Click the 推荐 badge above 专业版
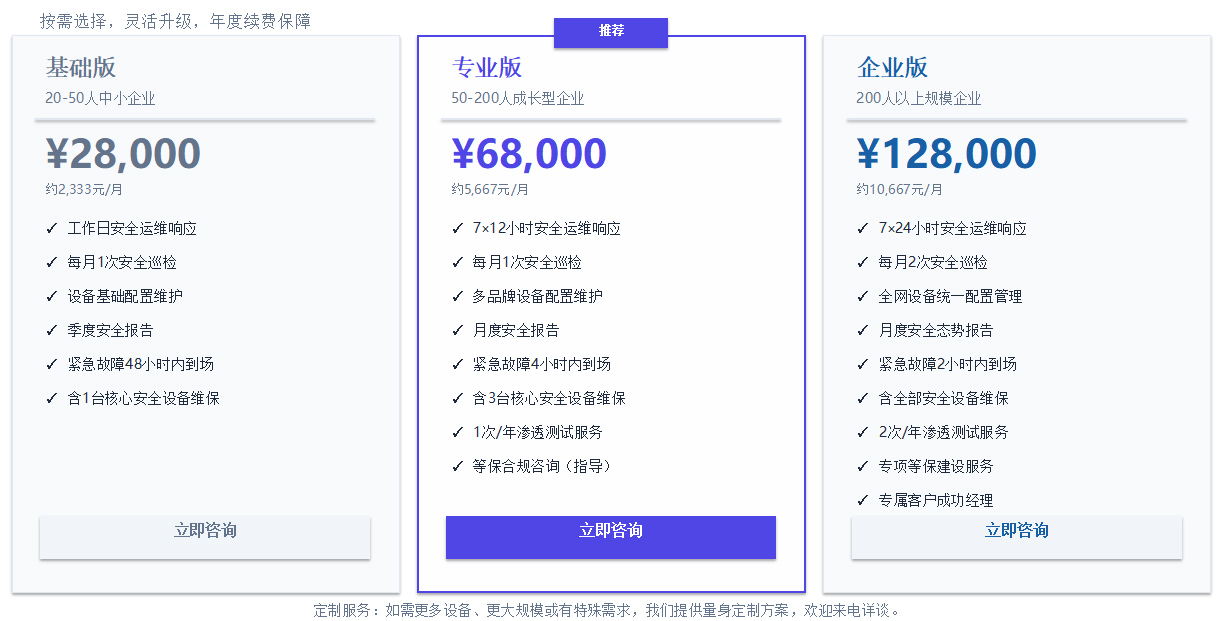The width and height of the screenshot is (1221, 621). coord(611,31)
